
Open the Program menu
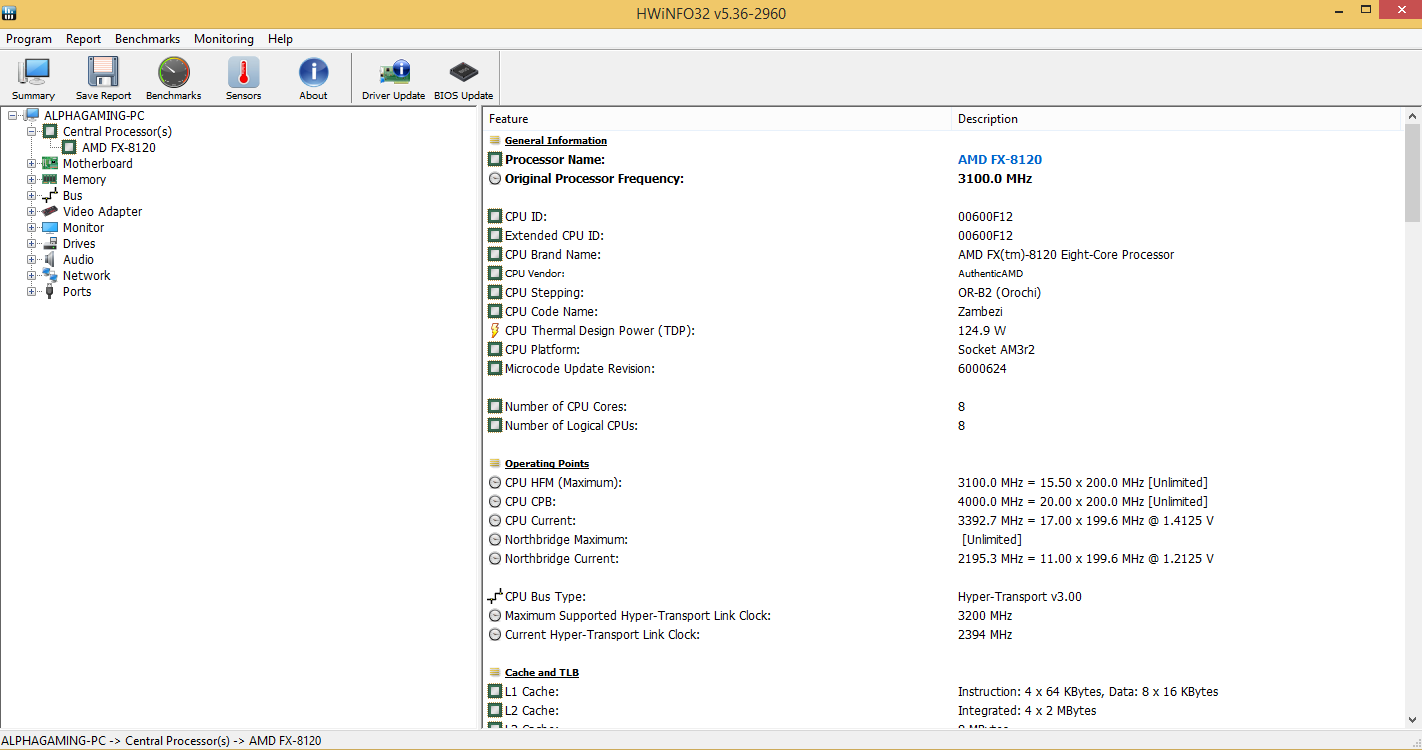click(x=29, y=39)
